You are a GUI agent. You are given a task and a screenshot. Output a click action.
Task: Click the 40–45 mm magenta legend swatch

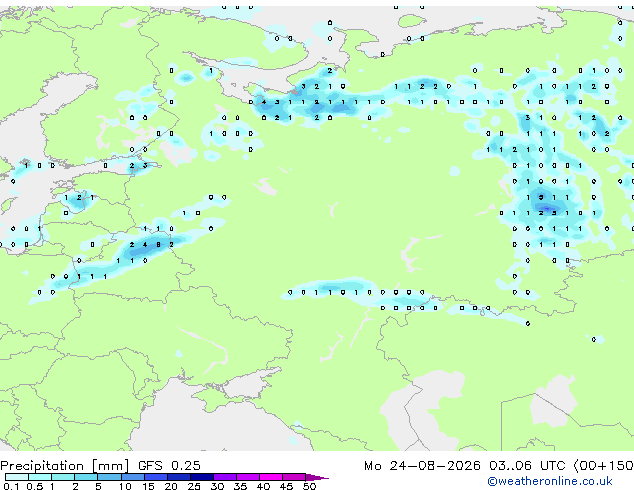[271, 477]
